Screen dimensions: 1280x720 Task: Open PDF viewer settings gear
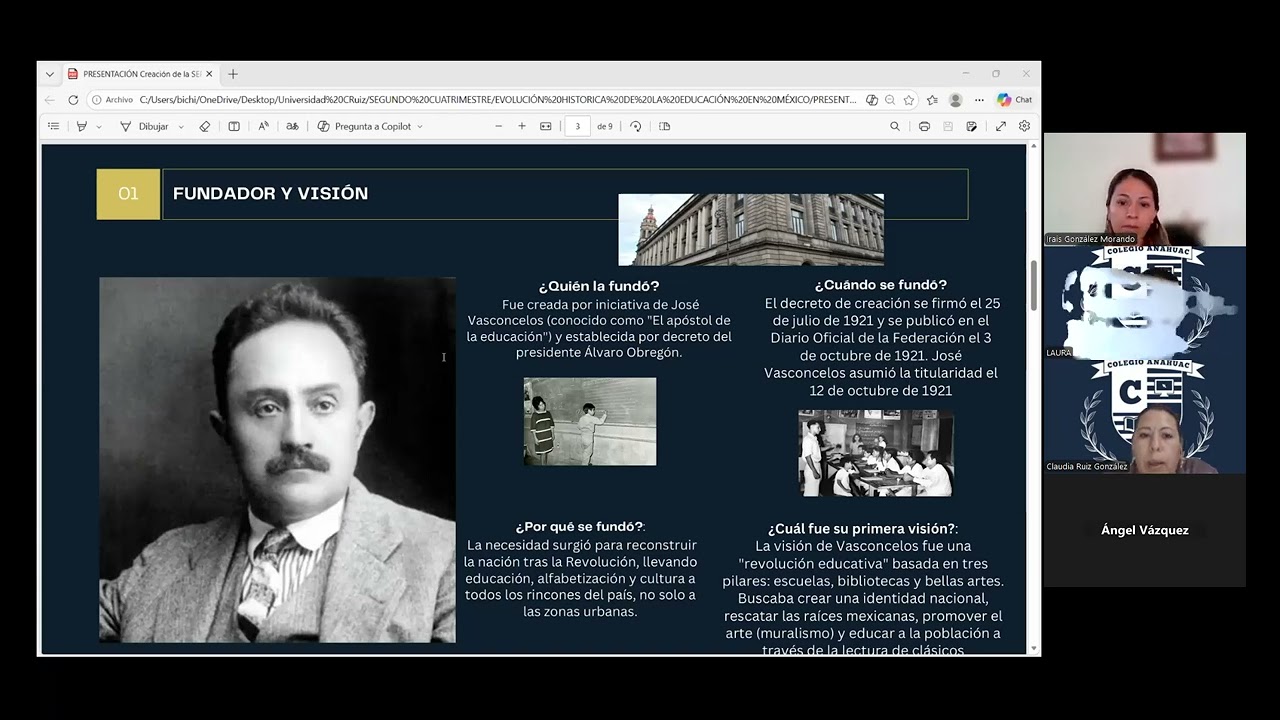[x=1024, y=126]
